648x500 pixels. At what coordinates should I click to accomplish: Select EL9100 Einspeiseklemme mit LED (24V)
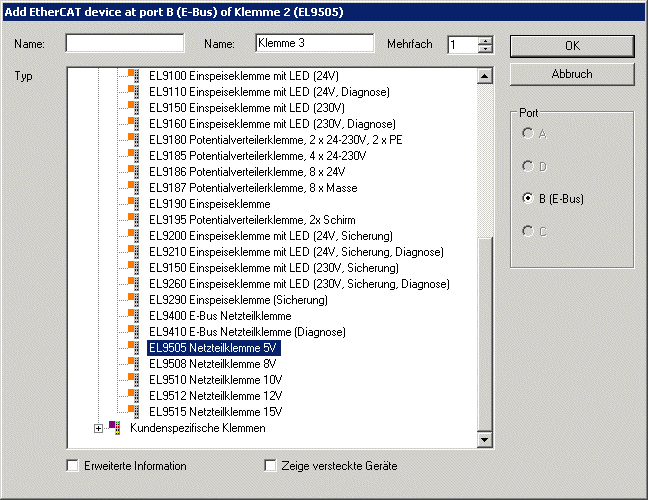coord(244,76)
